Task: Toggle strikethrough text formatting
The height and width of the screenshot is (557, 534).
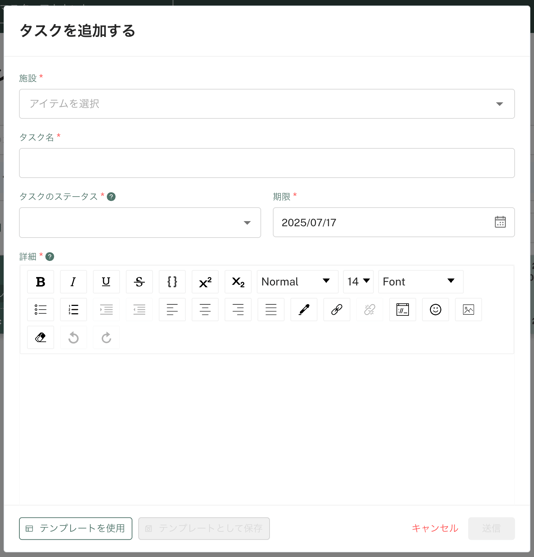Action: 139,282
